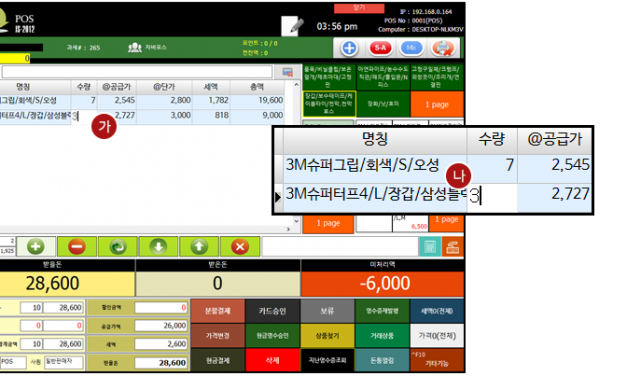
Task: Open the notepad with pencil icon
Action: [292, 26]
